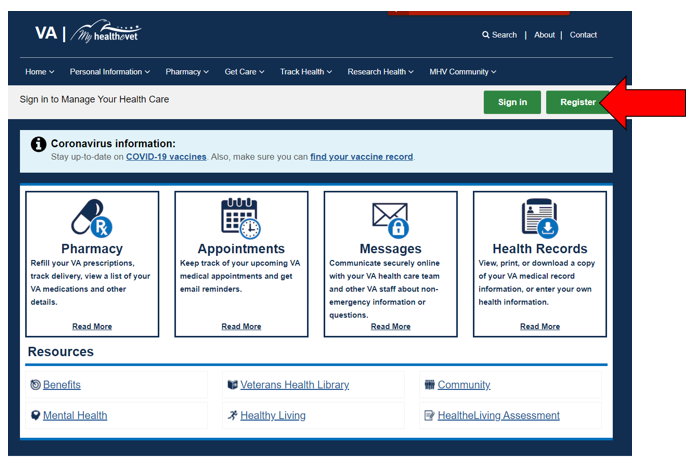
Task: Open the Mental Health resource link
Action: click(75, 415)
